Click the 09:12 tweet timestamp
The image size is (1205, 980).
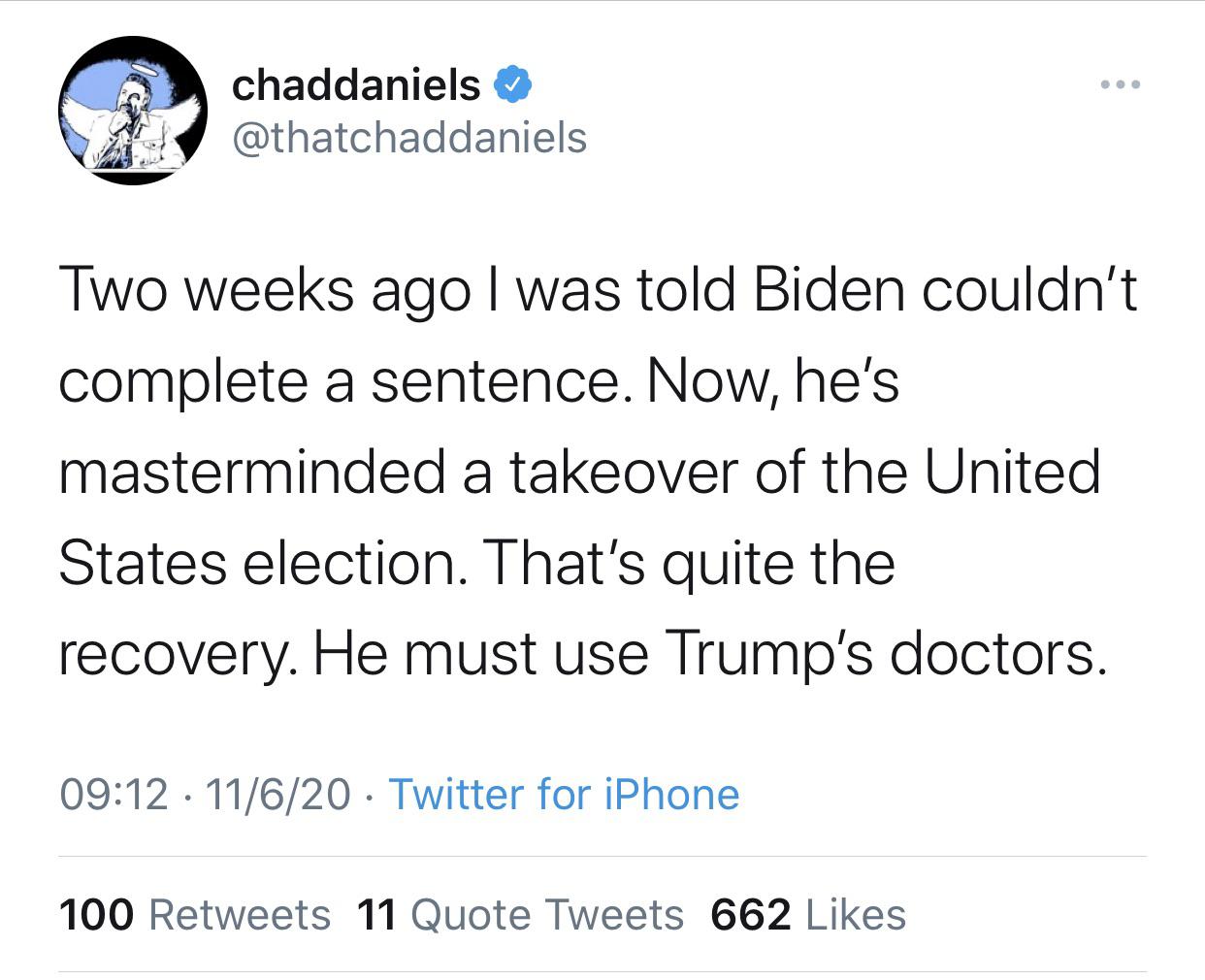(x=114, y=795)
